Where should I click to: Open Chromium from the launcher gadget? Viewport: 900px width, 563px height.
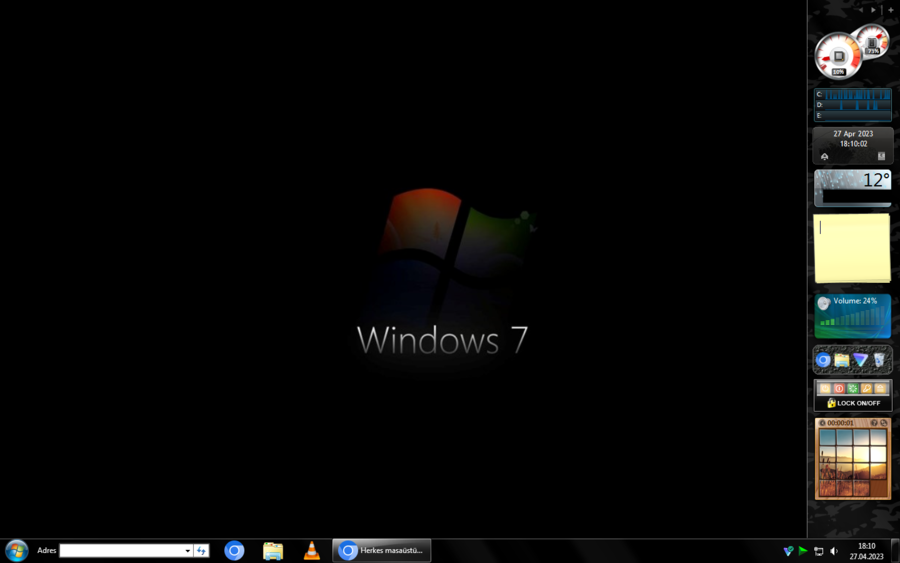(x=824, y=360)
